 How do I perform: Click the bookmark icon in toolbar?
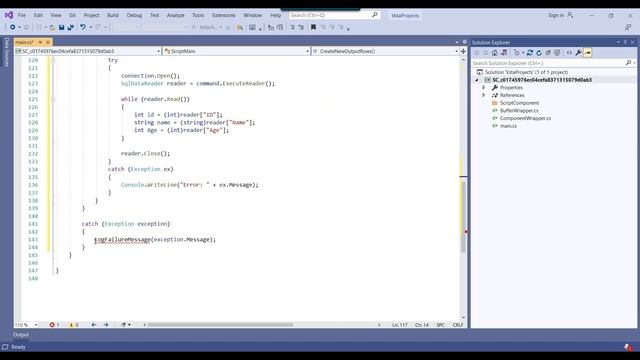coord(313,27)
